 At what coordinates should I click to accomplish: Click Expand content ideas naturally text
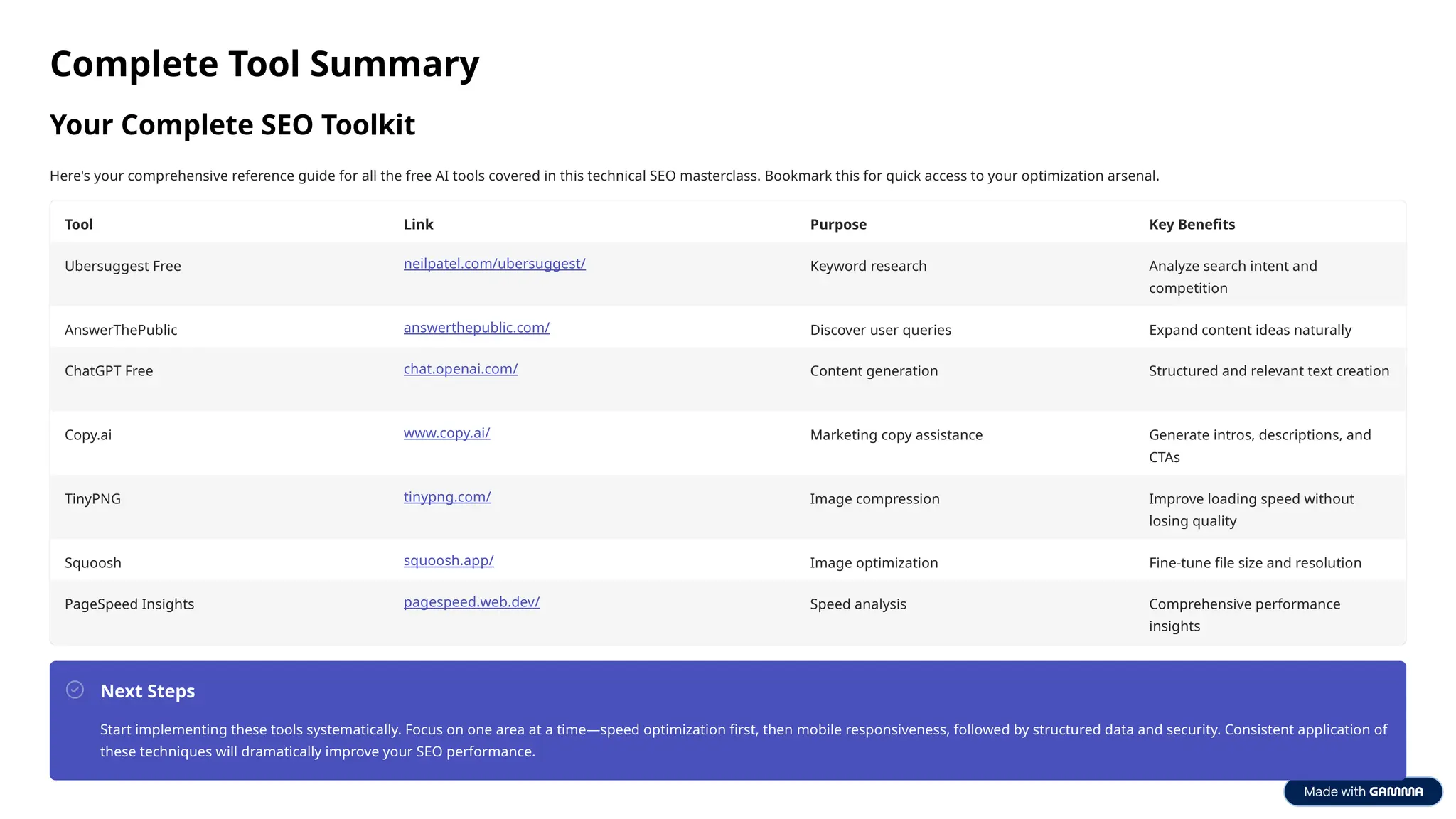click(x=1250, y=330)
